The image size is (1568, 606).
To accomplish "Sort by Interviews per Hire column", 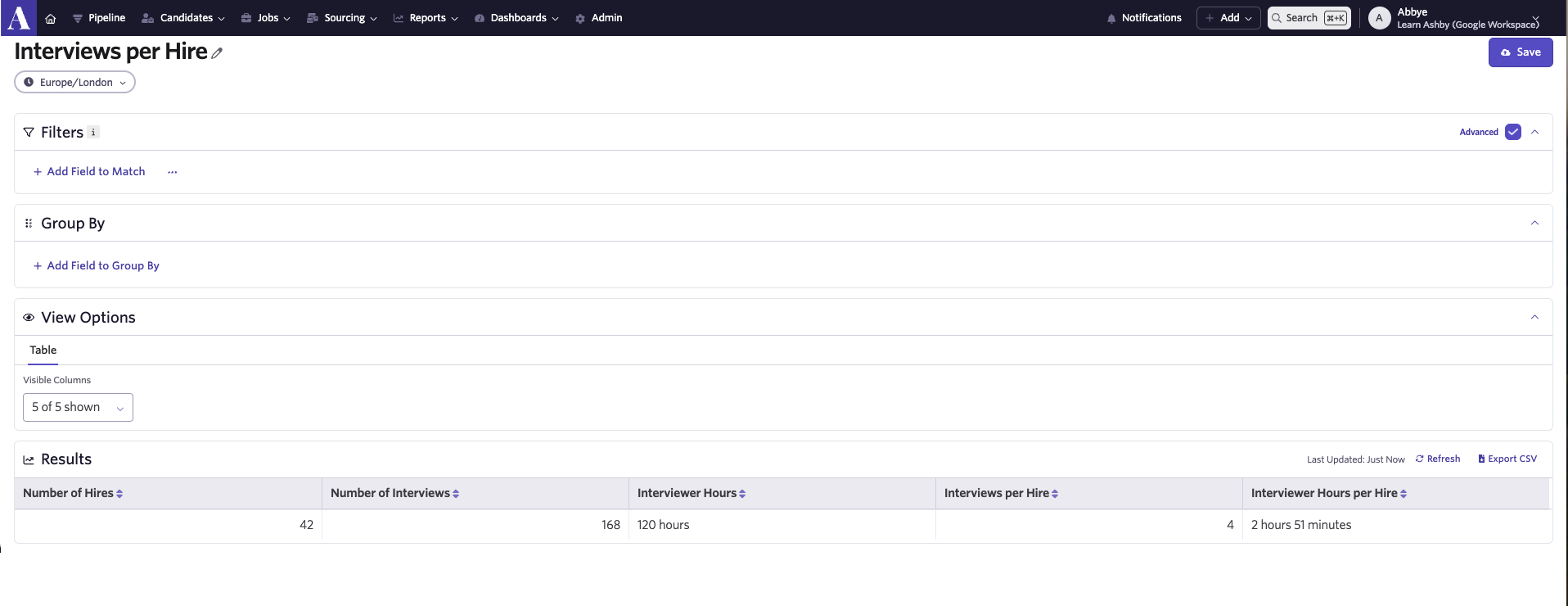I will coord(1055,494).
